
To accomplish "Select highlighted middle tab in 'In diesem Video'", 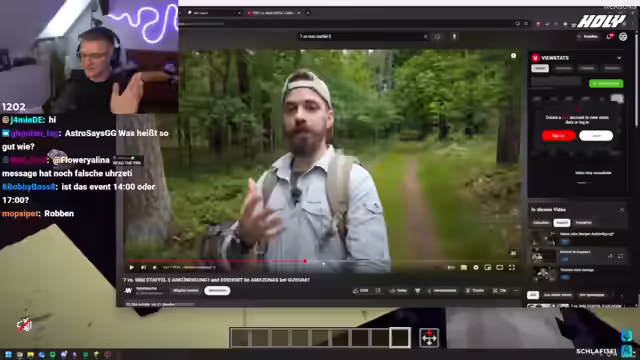I will click(x=562, y=222).
